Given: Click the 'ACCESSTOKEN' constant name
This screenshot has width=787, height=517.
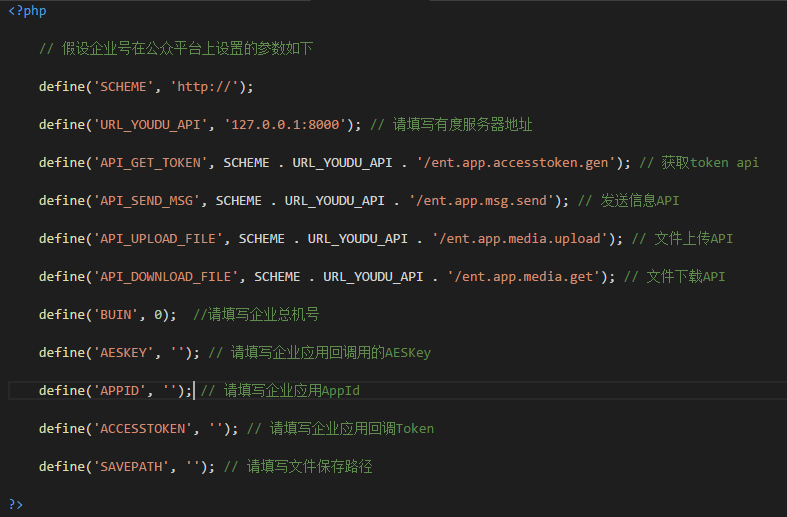Looking at the screenshot, I should pyautogui.click(x=143, y=429).
